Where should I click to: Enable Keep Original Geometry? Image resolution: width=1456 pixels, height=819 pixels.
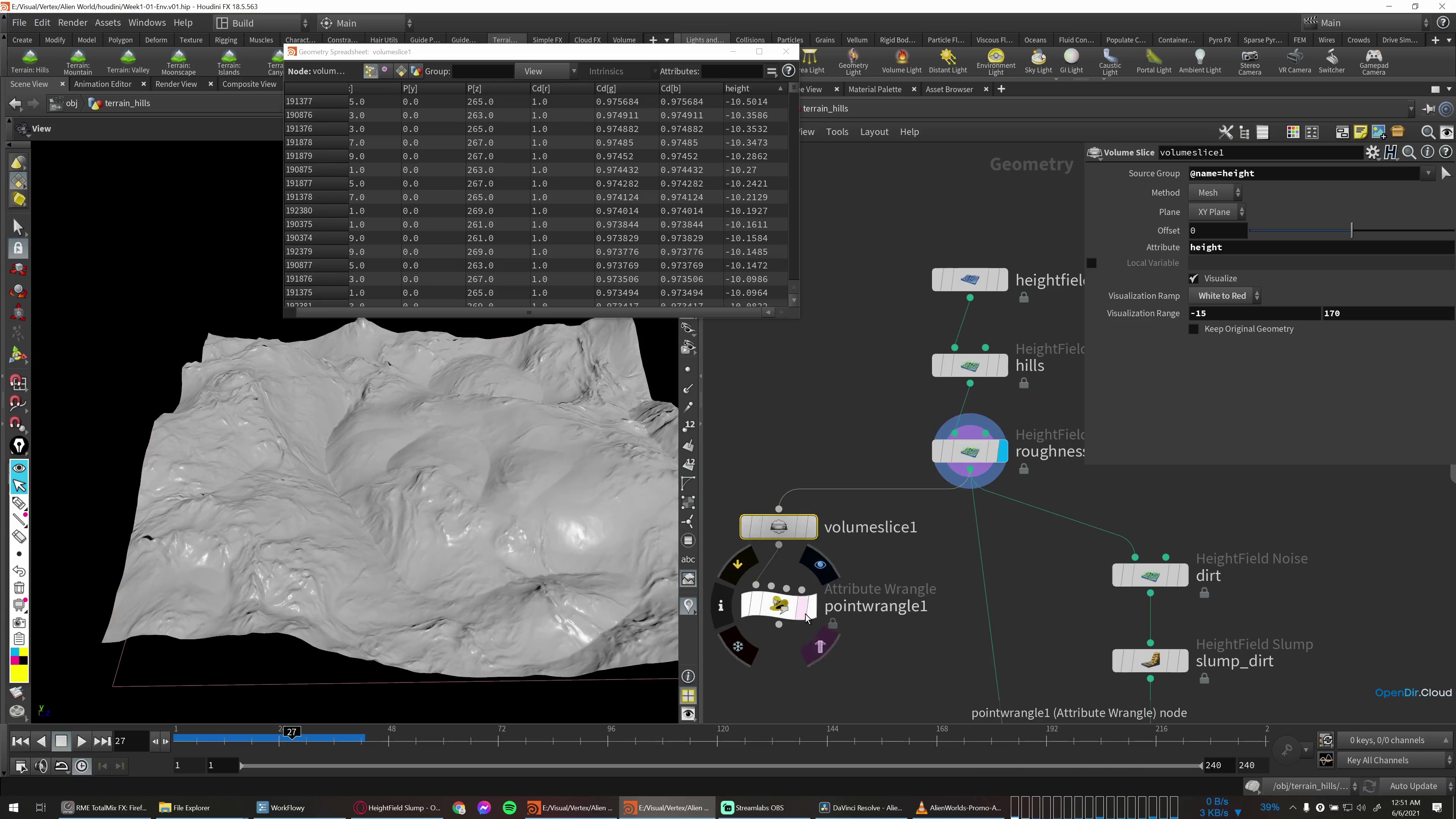click(1194, 329)
